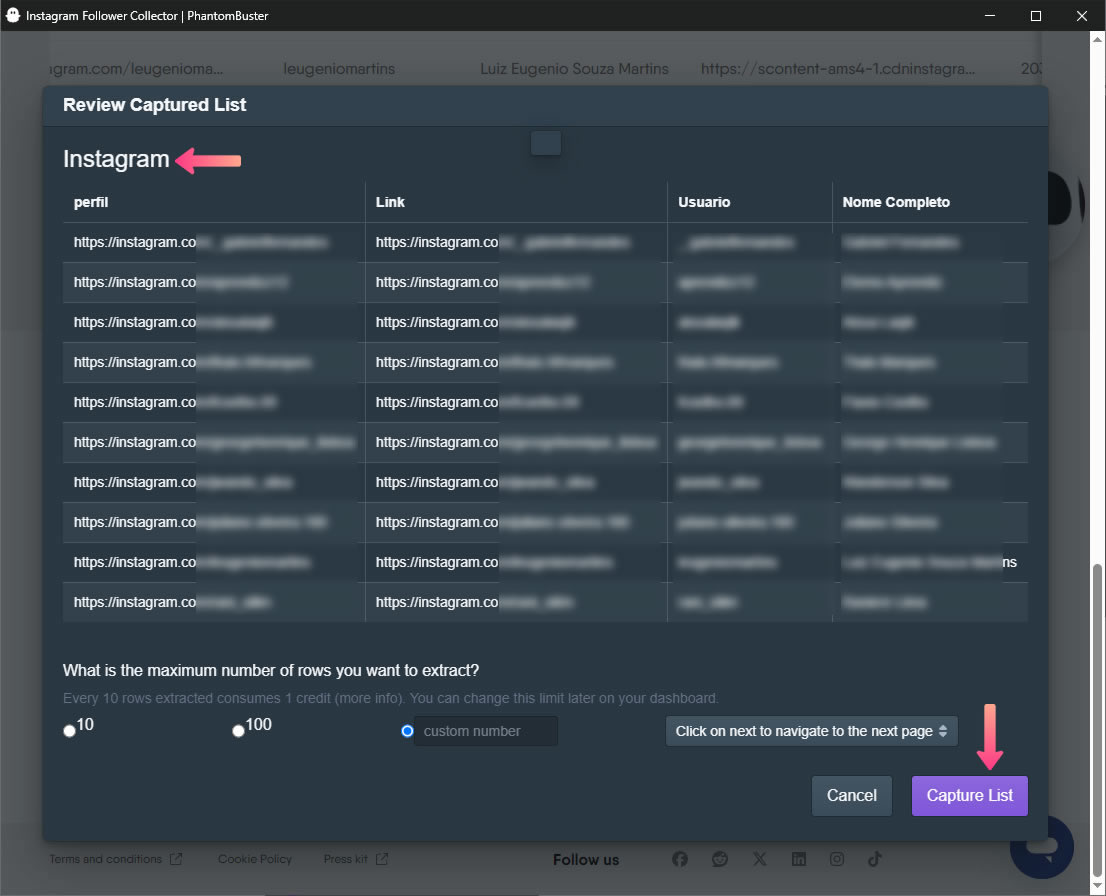
Task: Click the PhantomBuster ghost icon in title bar
Action: coord(13,15)
